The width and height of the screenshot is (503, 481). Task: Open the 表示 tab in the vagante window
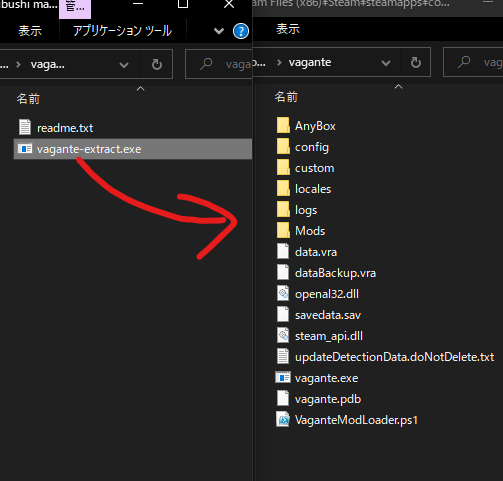pyautogui.click(x=288, y=29)
